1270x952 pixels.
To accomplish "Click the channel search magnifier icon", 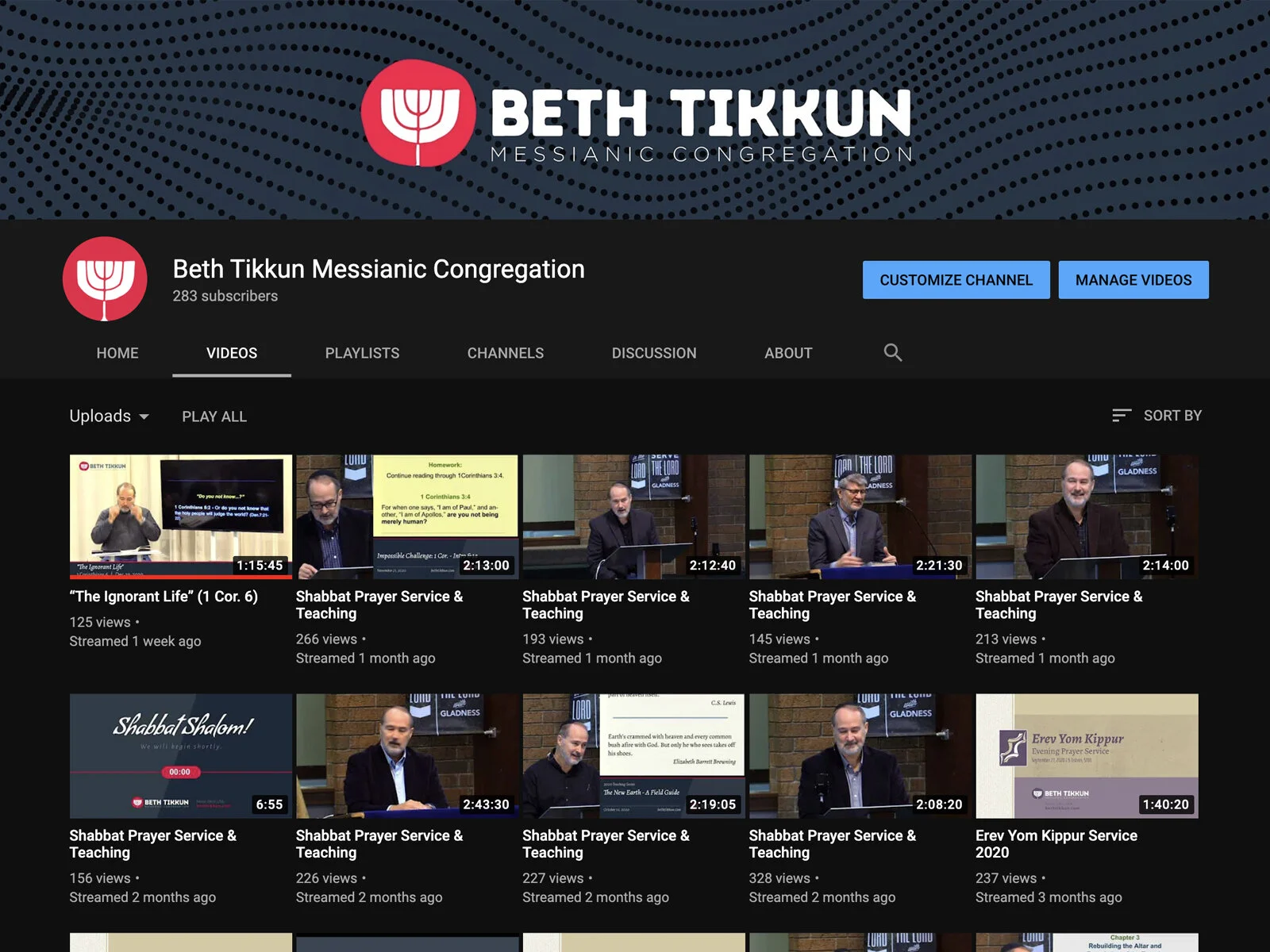I will (x=893, y=352).
